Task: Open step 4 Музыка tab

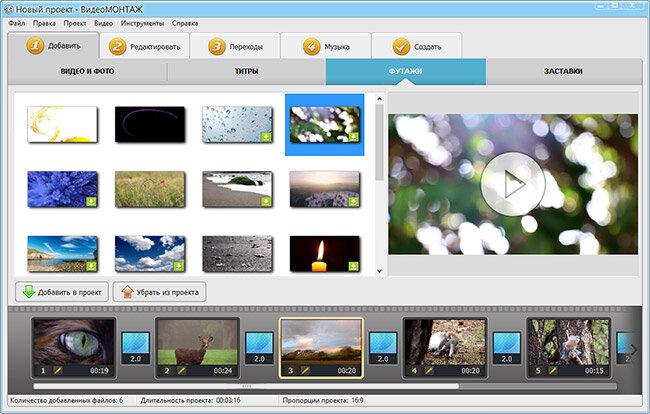Action: pos(326,46)
